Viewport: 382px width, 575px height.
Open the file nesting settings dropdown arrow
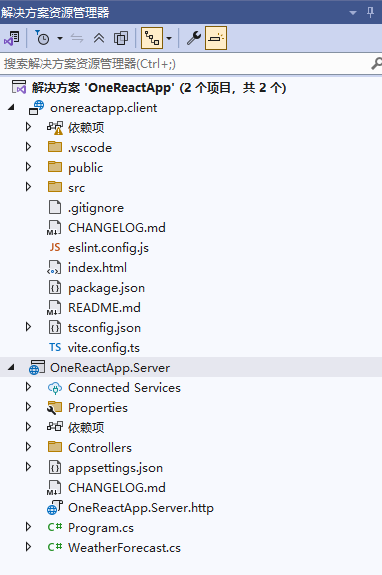point(169,38)
